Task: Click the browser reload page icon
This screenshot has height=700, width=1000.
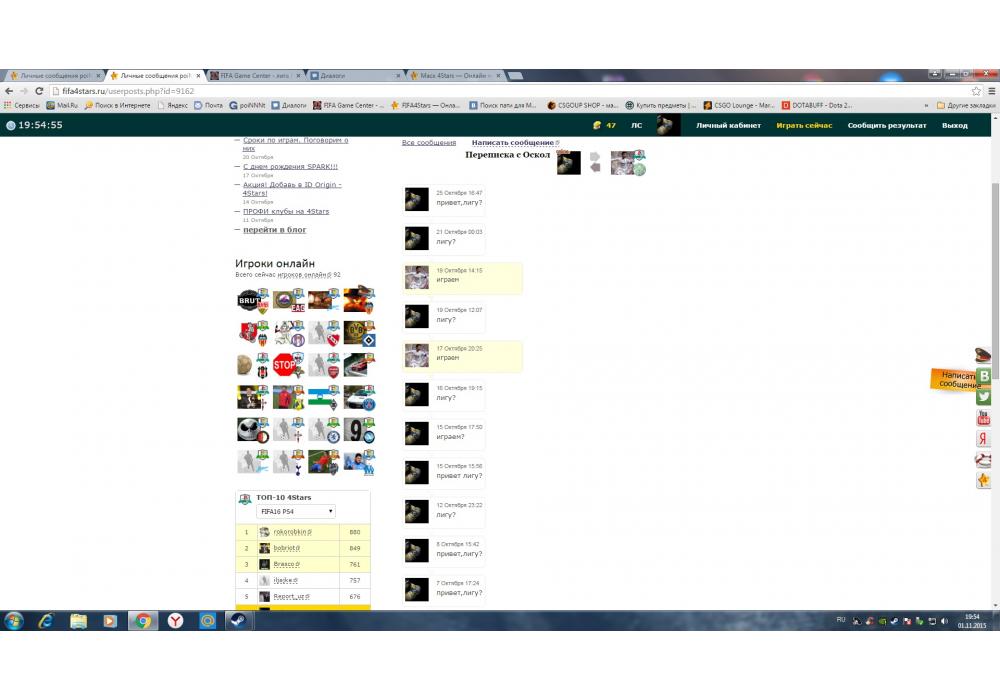Action: [x=40, y=91]
